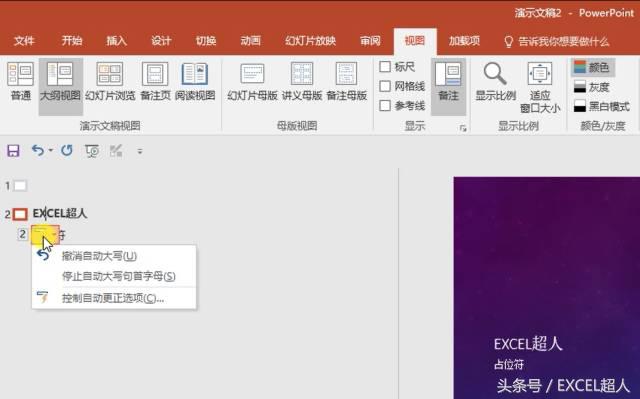Open the Add-ins (加载项) tab
Image resolution: width=640 pixels, height=399 pixels.
tap(464, 41)
